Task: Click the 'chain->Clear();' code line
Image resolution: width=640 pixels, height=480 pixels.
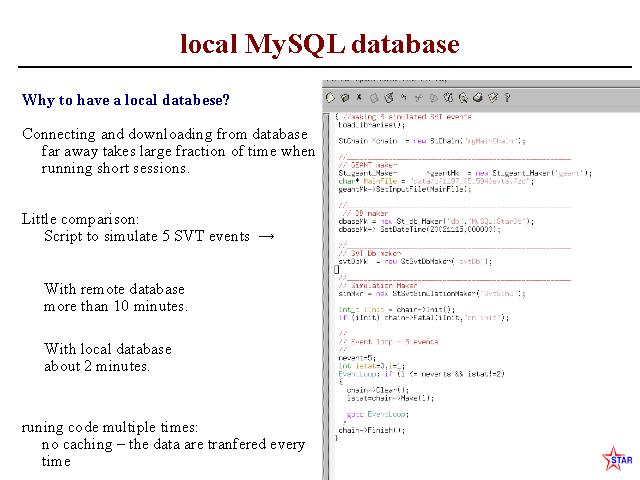Action: coord(378,390)
